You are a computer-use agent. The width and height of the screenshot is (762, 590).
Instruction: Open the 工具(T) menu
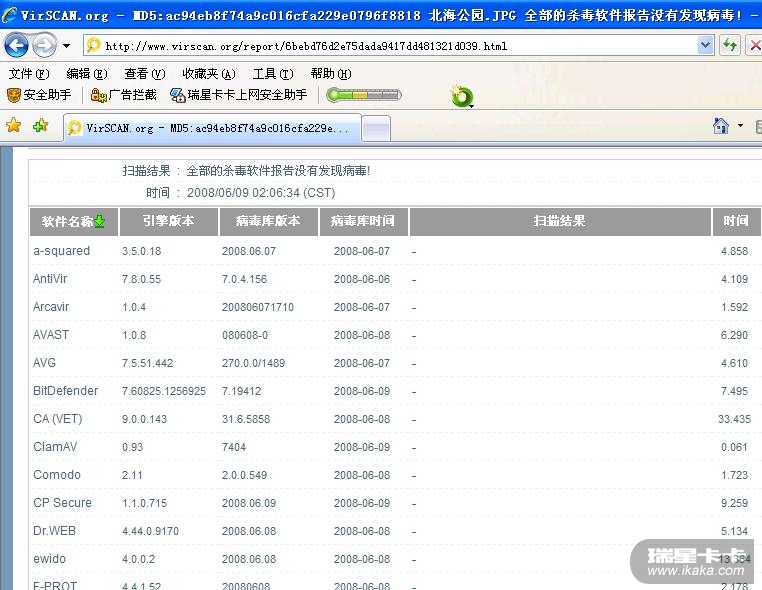[273, 74]
